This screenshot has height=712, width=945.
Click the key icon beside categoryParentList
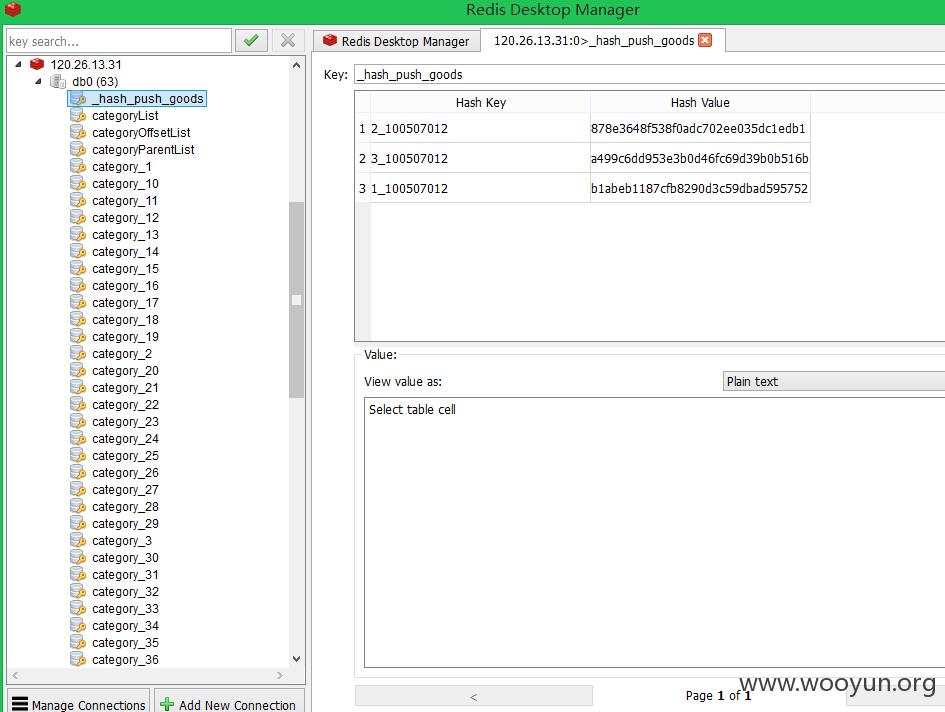tap(78, 149)
